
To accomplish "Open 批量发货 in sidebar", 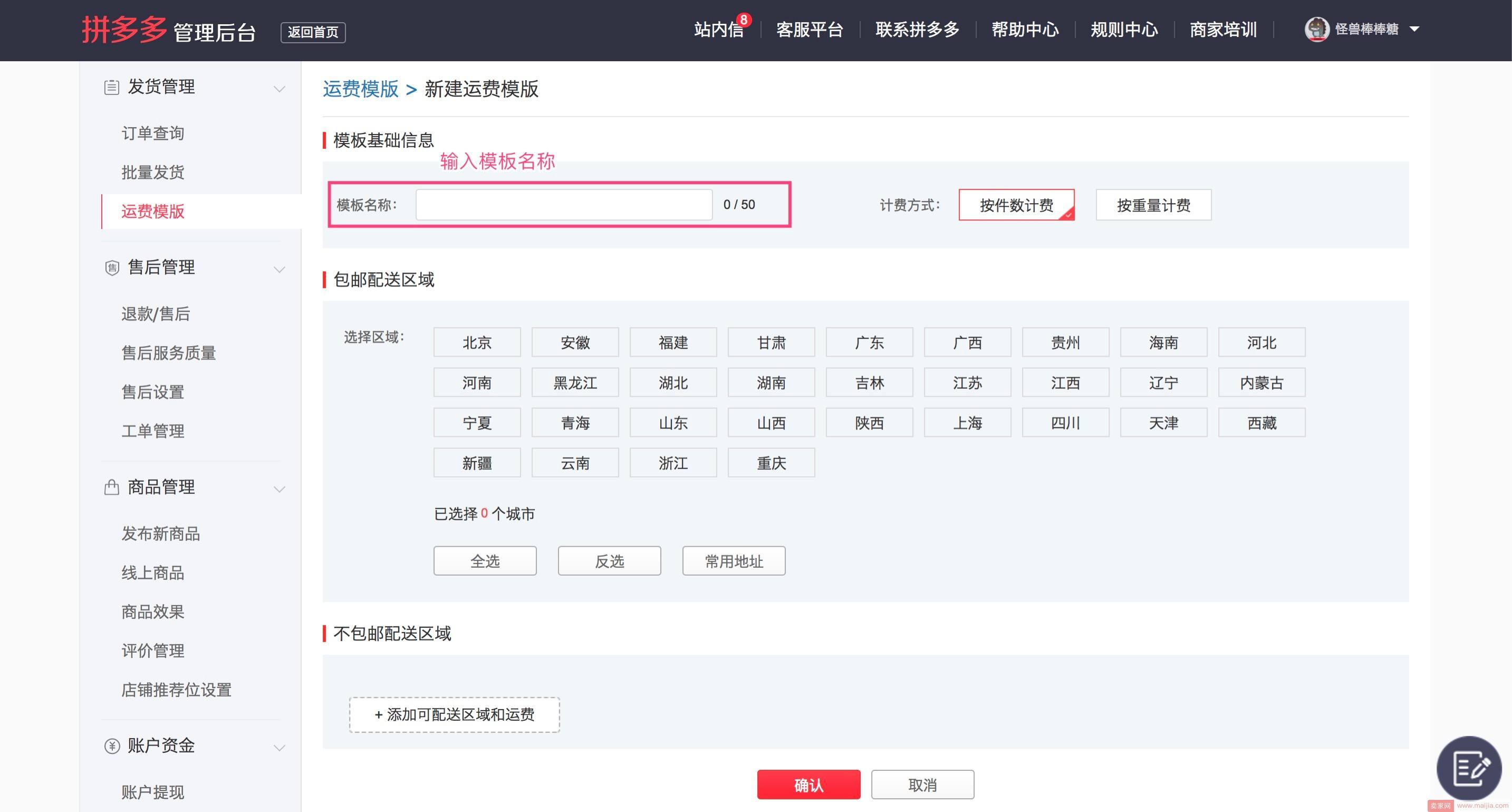I will (x=152, y=172).
